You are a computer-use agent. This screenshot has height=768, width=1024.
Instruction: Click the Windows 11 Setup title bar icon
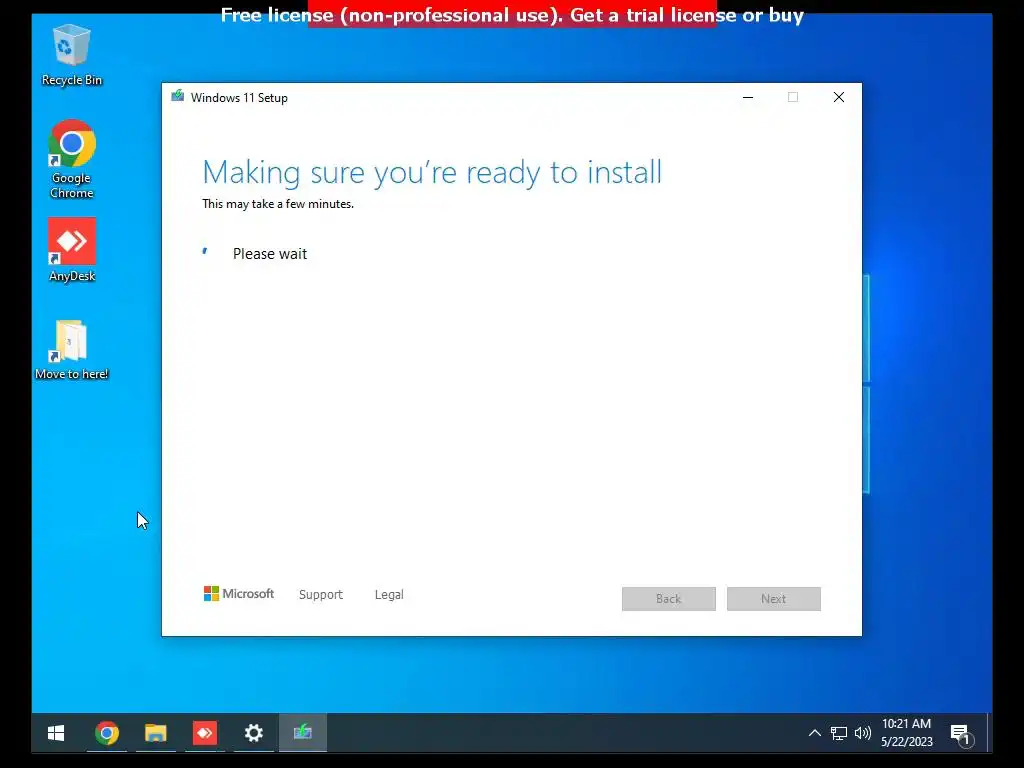(x=178, y=97)
